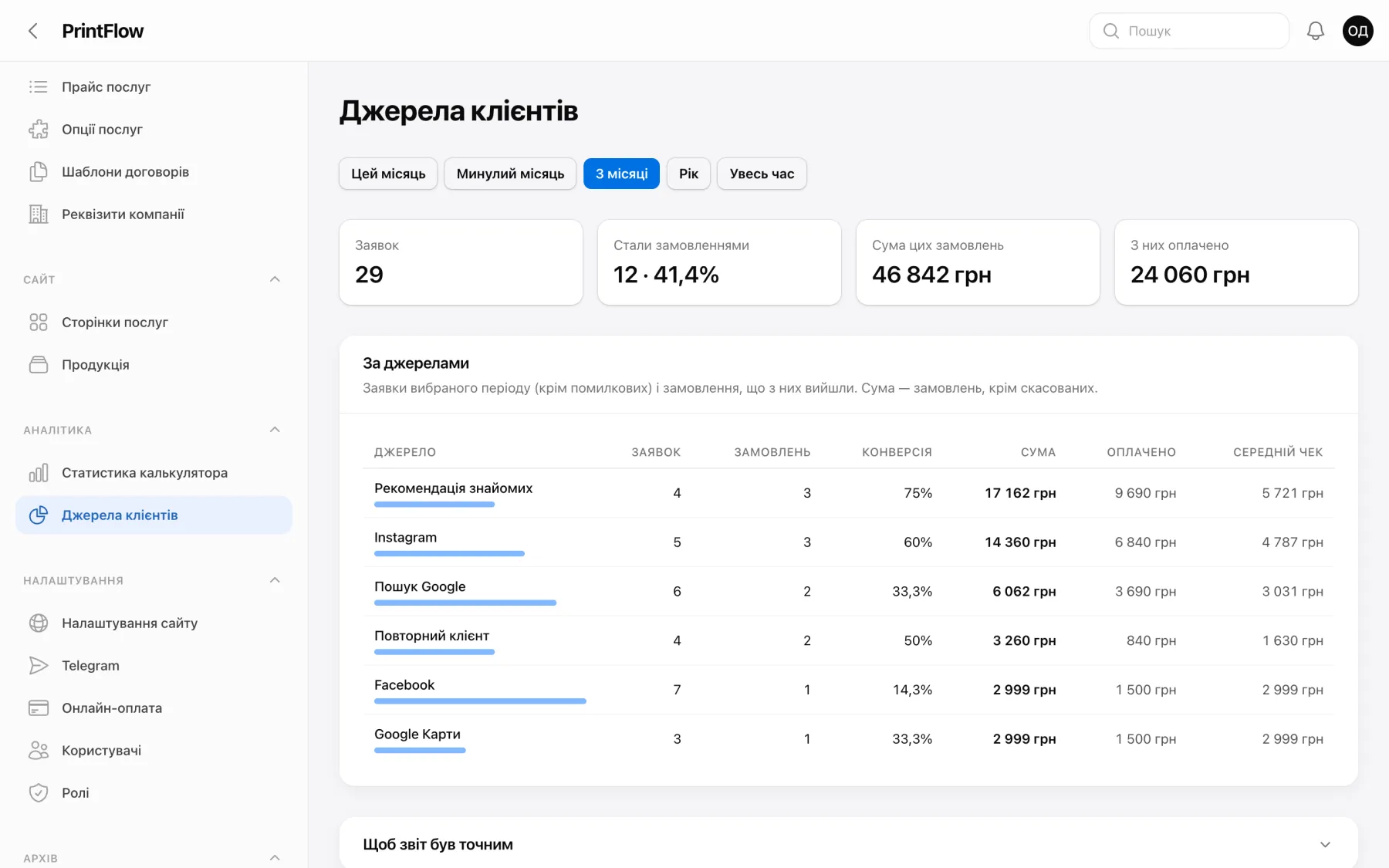Open Прайс послуг list icon
The image size is (1389, 868).
pos(39,87)
